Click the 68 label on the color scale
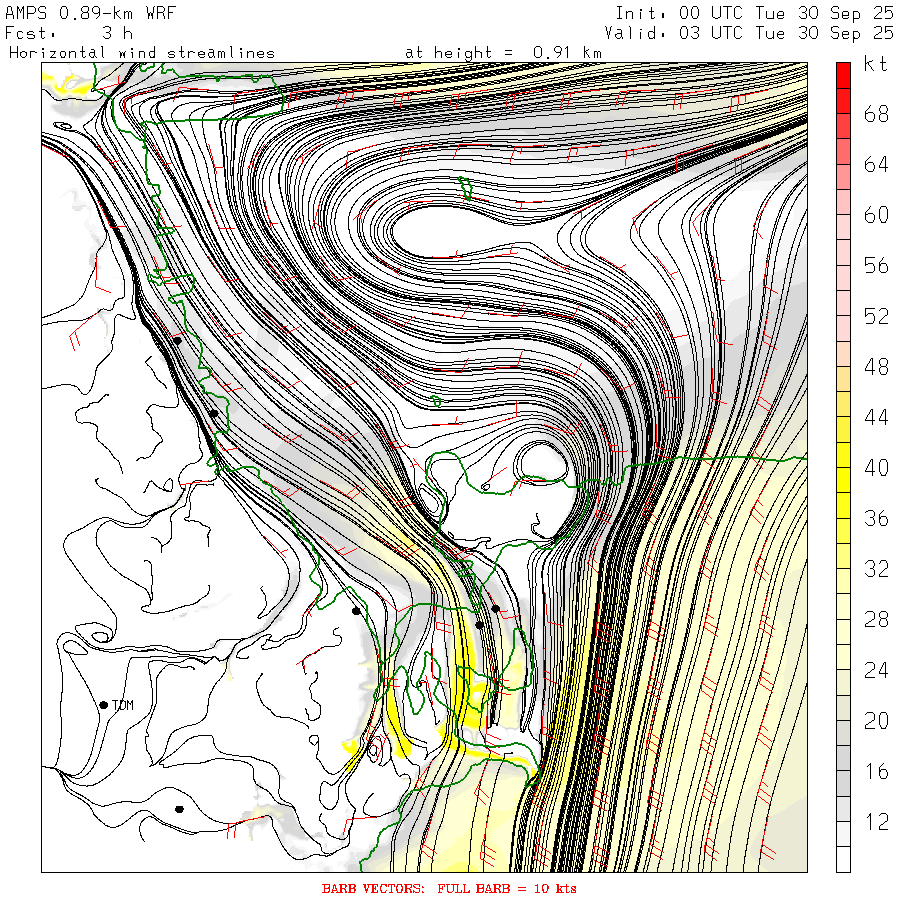The width and height of the screenshot is (900, 900). 876,114
